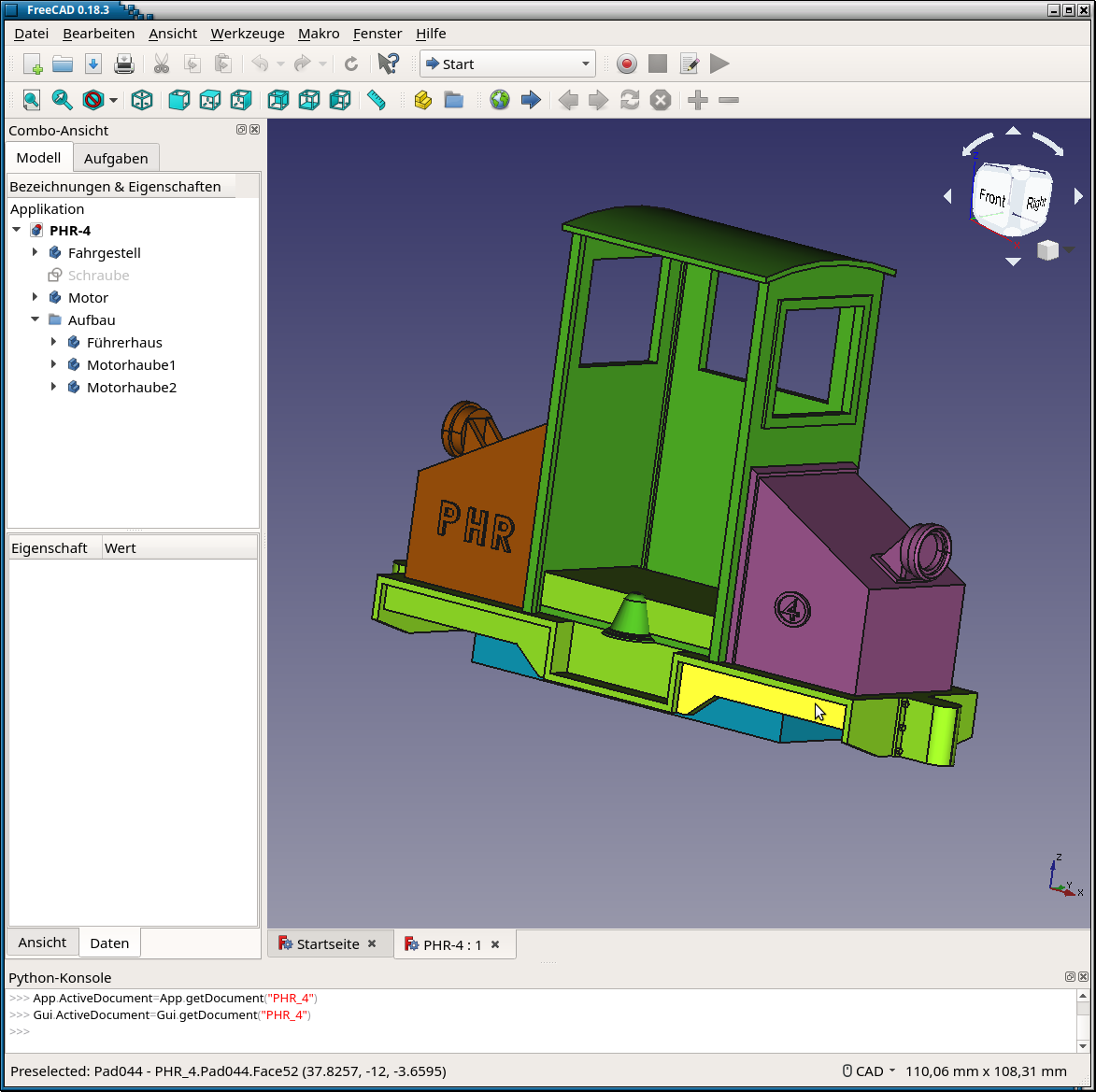
Task: Collapse the PHR-4 document tree node
Action: (17, 230)
